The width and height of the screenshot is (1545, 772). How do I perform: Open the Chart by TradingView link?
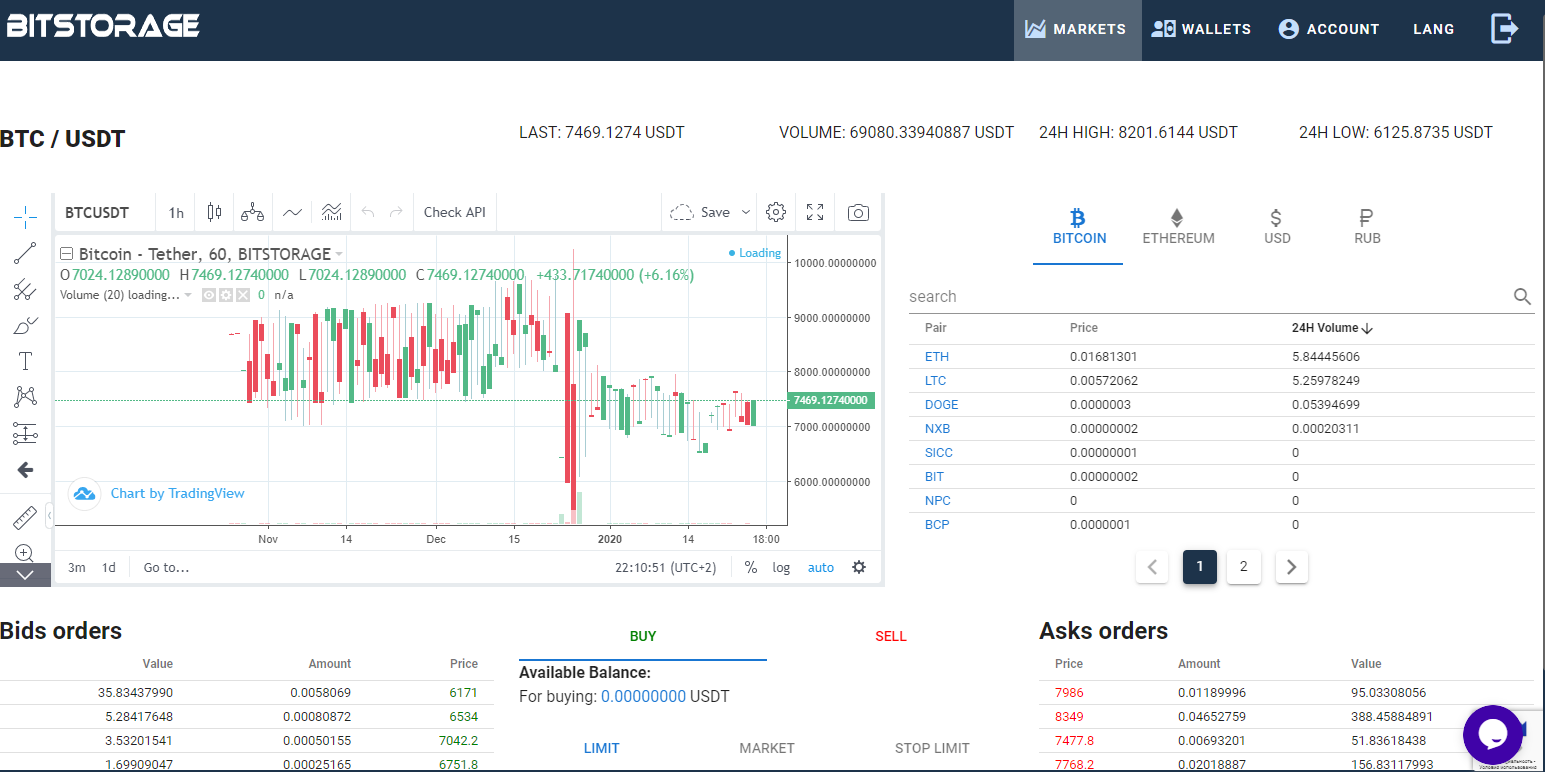coord(177,493)
